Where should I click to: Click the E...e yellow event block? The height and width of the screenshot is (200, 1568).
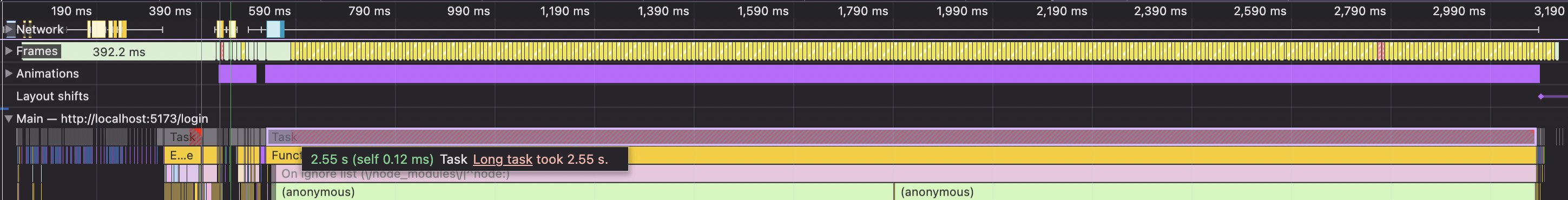pyautogui.click(x=182, y=155)
